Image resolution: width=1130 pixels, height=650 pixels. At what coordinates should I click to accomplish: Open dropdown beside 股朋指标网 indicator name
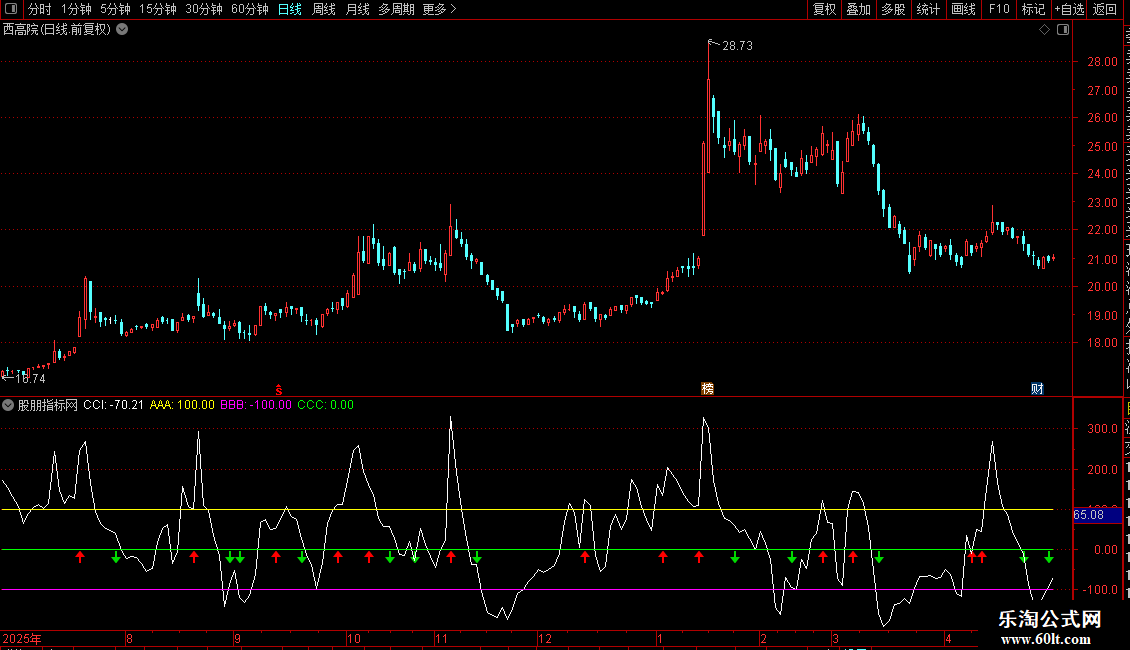click(8, 405)
